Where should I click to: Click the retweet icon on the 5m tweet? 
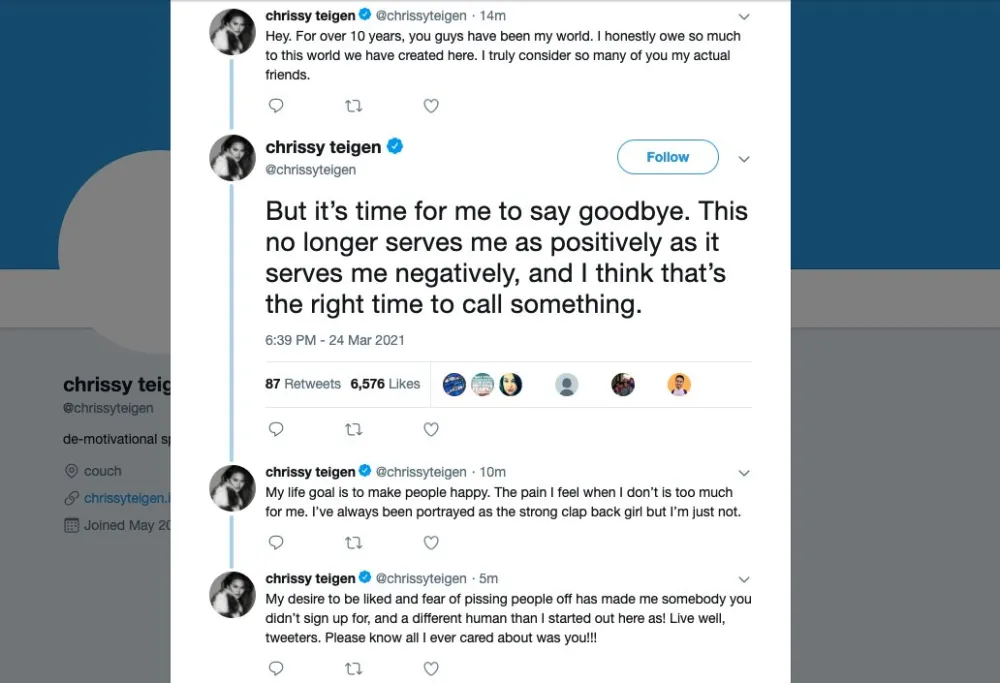353,668
